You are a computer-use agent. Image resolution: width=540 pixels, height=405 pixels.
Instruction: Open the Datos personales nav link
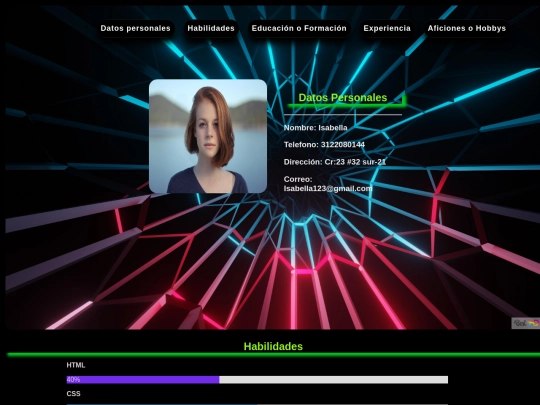[x=135, y=28]
